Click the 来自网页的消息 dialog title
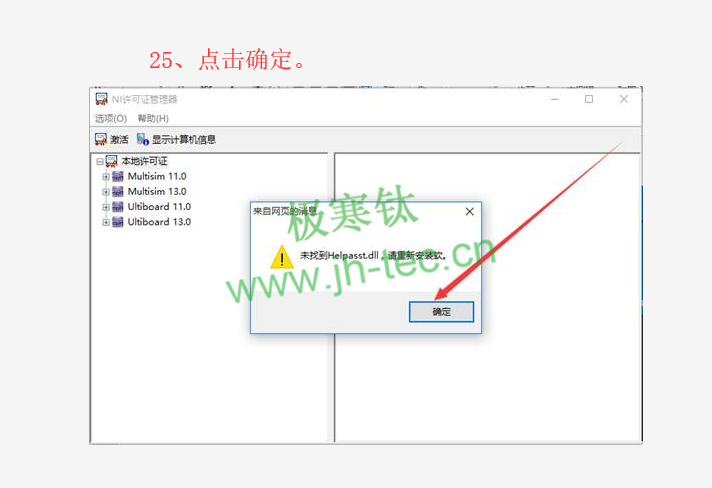 pyautogui.click(x=285, y=211)
